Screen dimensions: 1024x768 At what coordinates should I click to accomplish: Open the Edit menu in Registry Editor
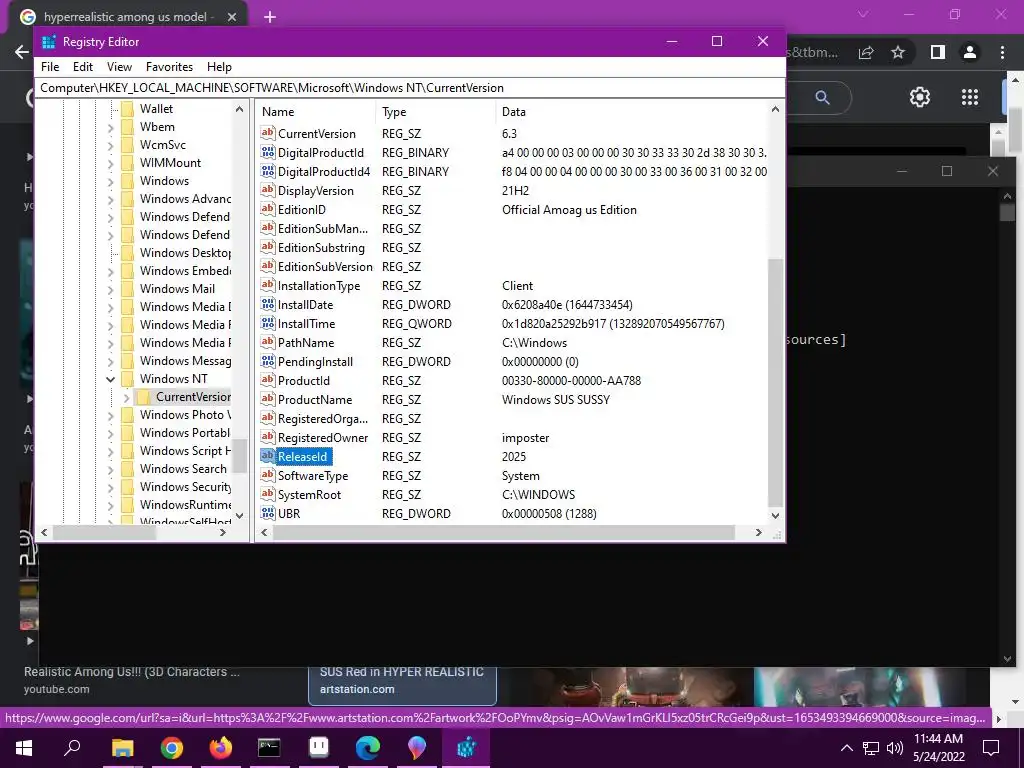[x=83, y=67]
